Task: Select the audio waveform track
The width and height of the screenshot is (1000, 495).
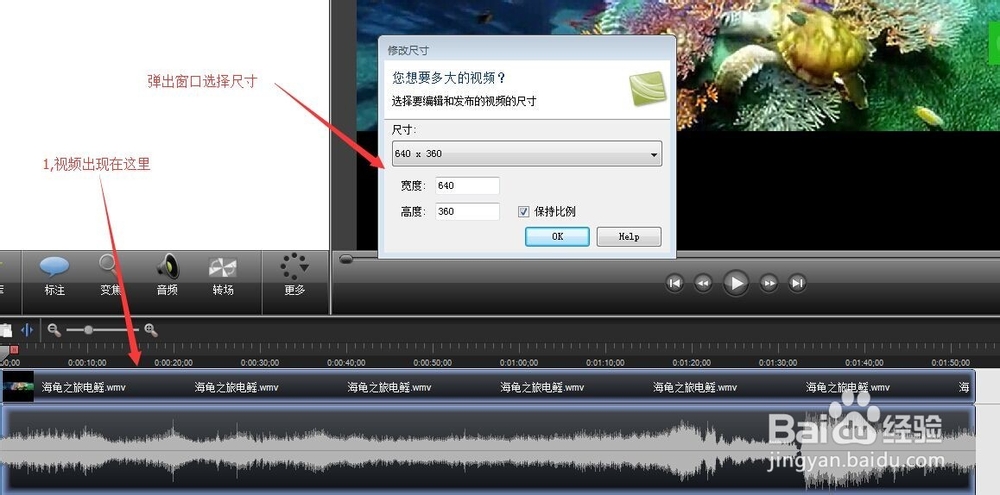Action: 488,449
